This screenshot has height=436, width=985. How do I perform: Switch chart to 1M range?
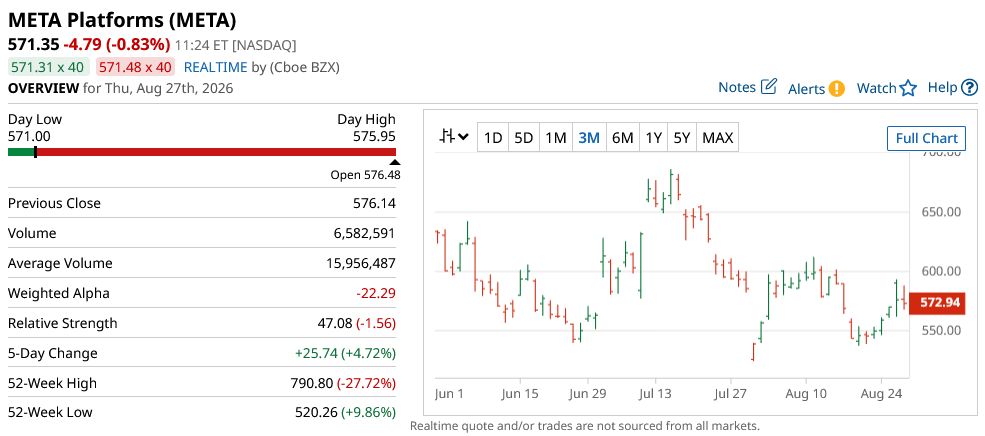point(555,138)
